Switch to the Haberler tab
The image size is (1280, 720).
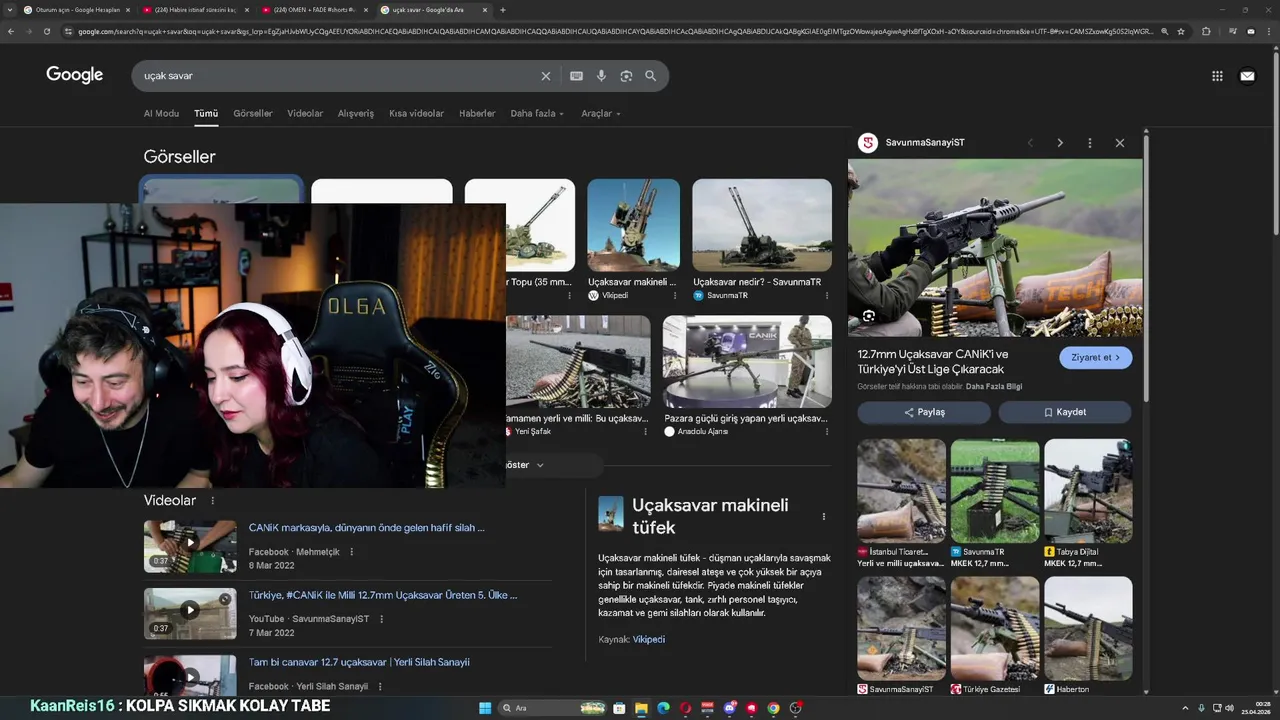point(477,113)
